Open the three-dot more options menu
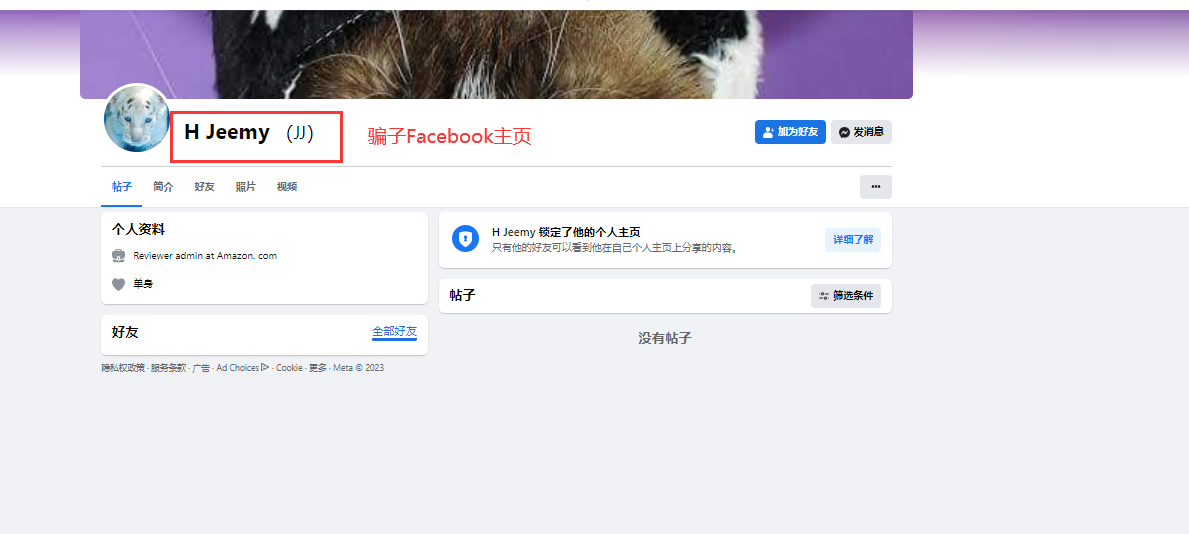This screenshot has height=534, width=1189. [x=876, y=187]
